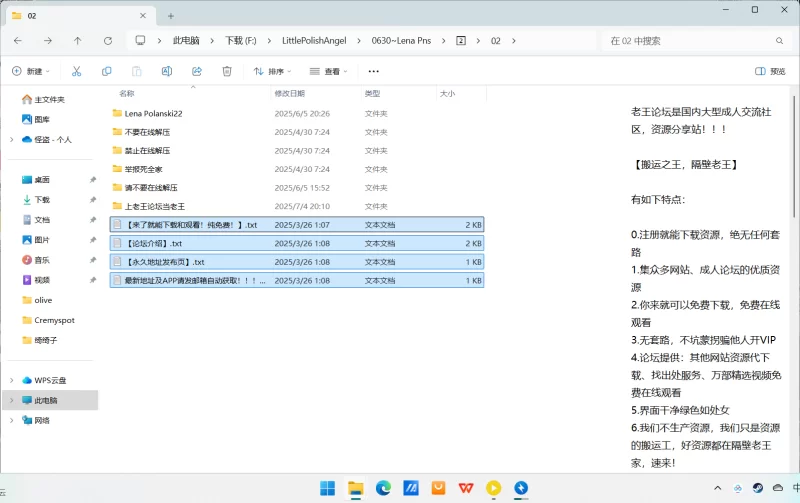
Task: Click the Steam tray icon
Action: click(758, 488)
